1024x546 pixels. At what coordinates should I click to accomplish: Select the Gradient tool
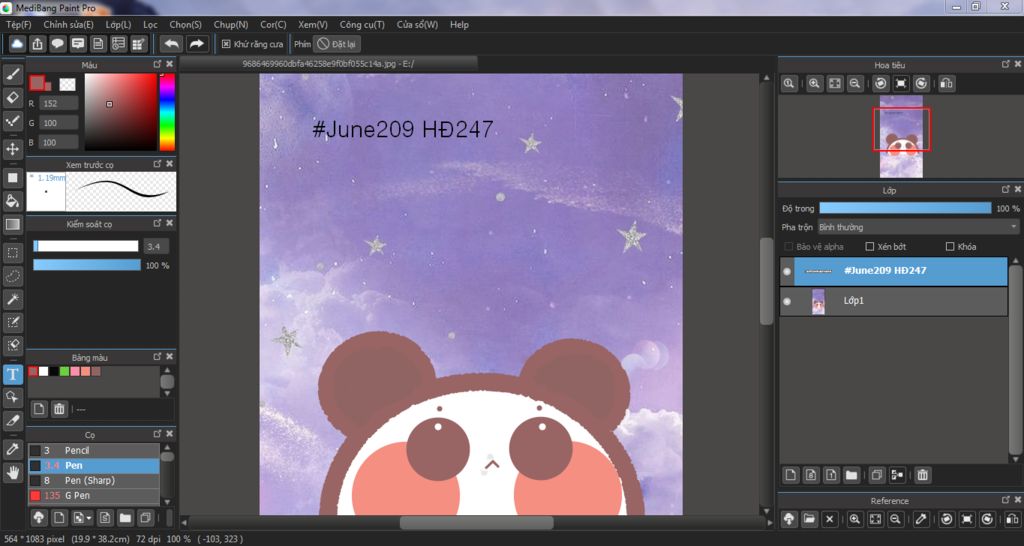pyautogui.click(x=12, y=224)
